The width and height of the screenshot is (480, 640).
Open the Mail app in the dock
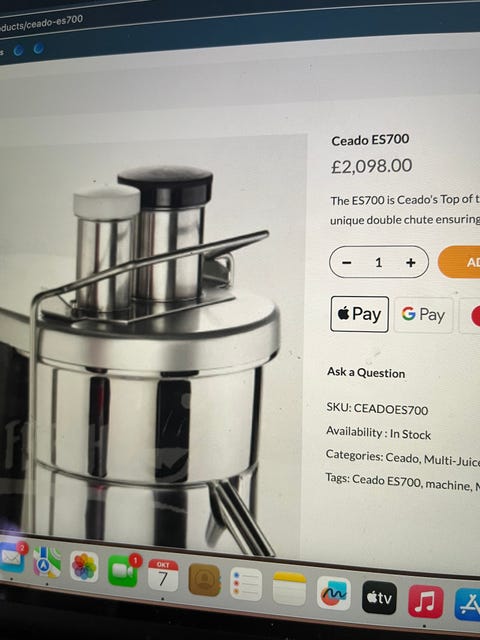(x=11, y=557)
